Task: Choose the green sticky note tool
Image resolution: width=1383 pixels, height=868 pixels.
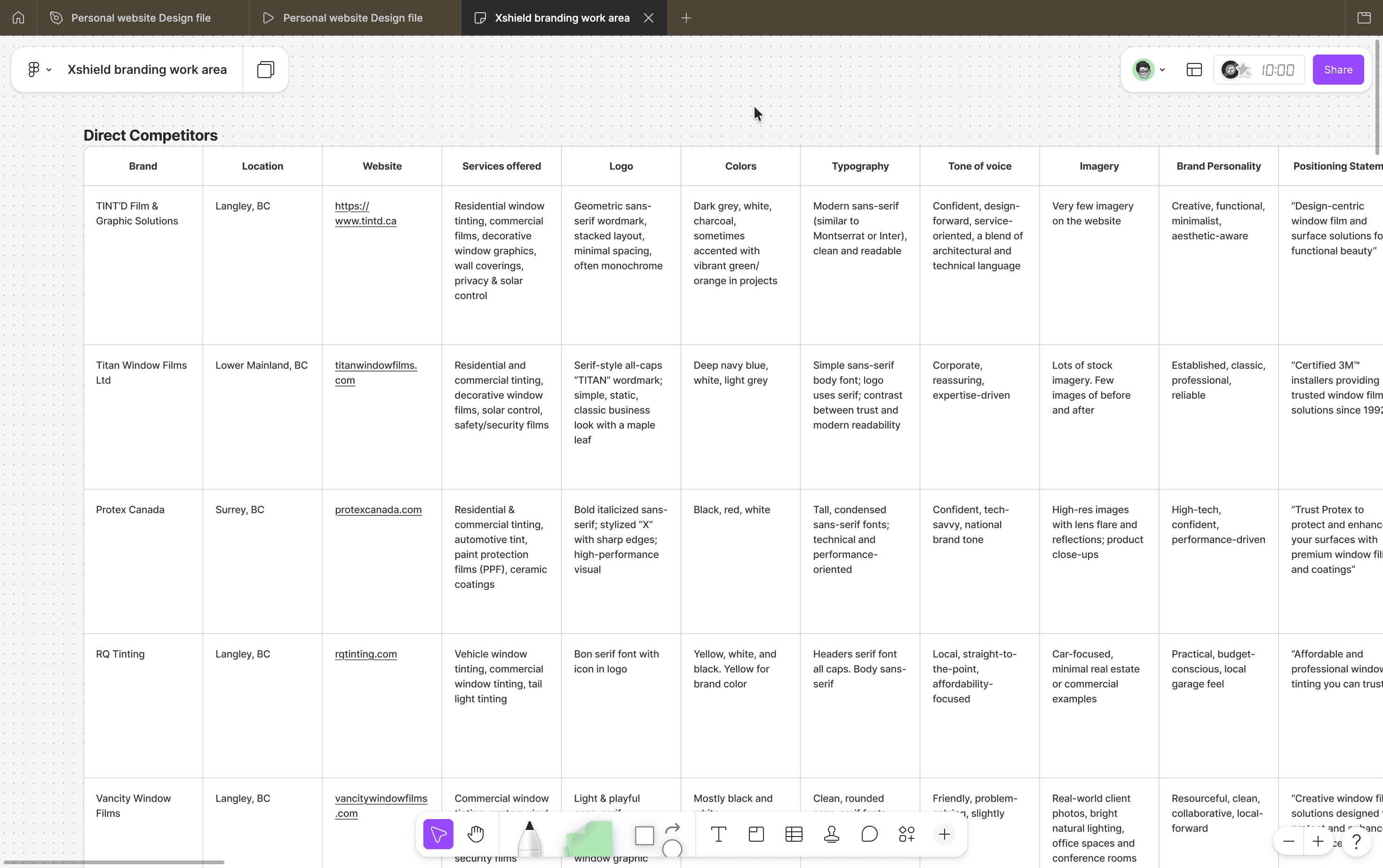Action: pyautogui.click(x=588, y=838)
